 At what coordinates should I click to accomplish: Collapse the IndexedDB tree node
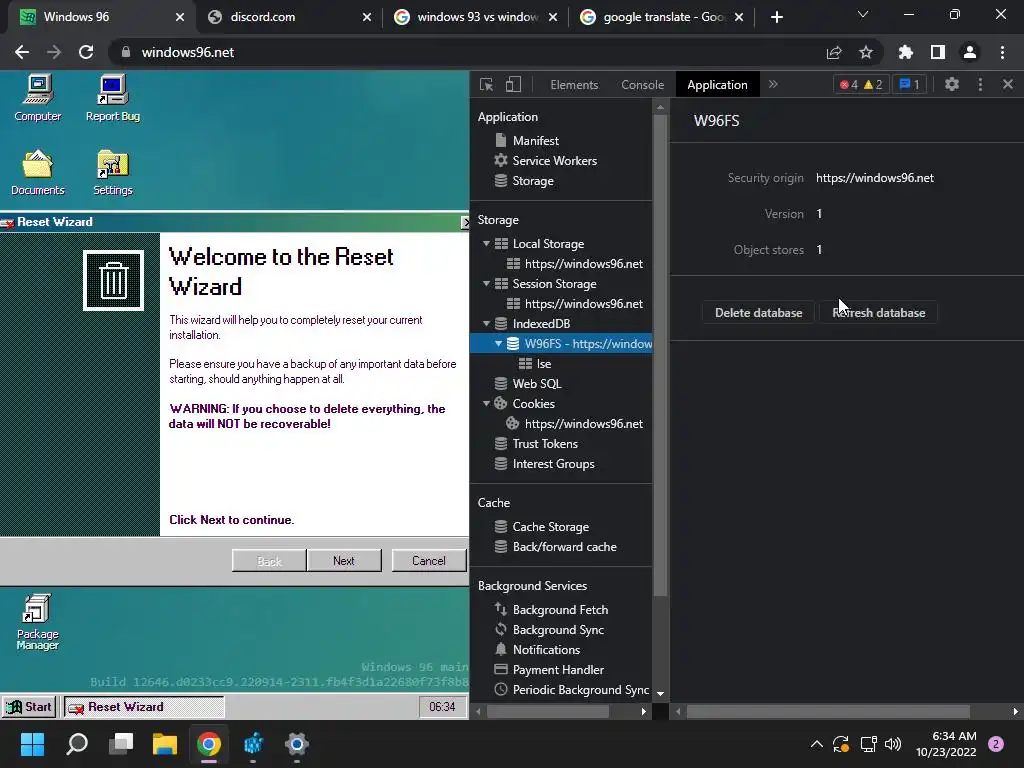click(x=487, y=323)
